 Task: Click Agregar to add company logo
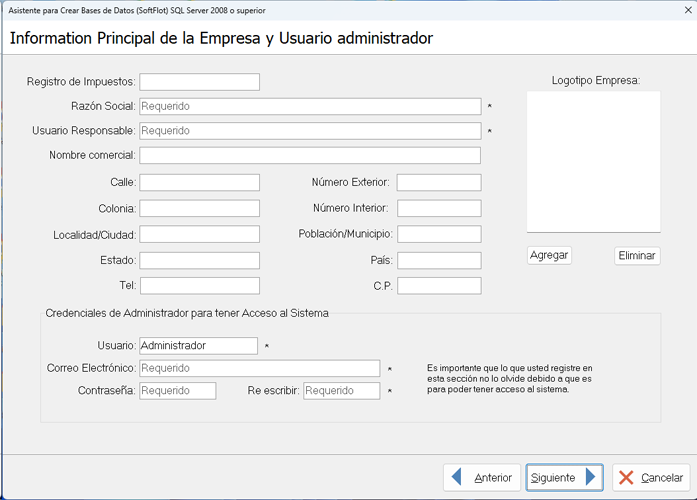[549, 255]
